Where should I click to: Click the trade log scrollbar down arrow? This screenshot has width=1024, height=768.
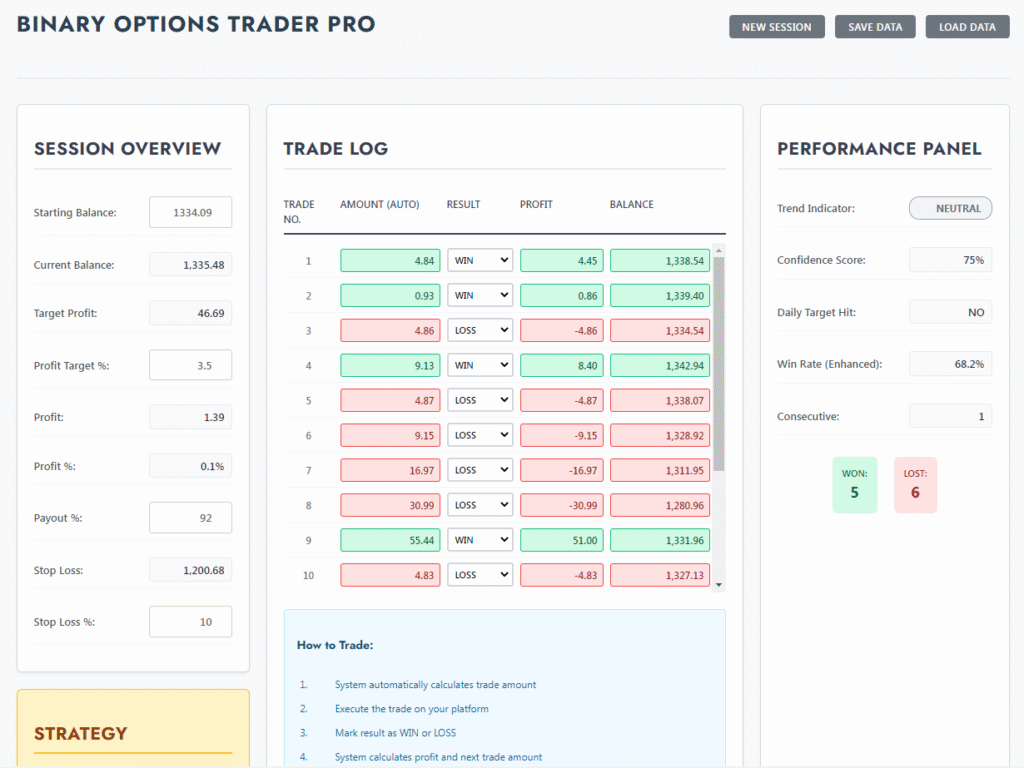click(x=719, y=585)
